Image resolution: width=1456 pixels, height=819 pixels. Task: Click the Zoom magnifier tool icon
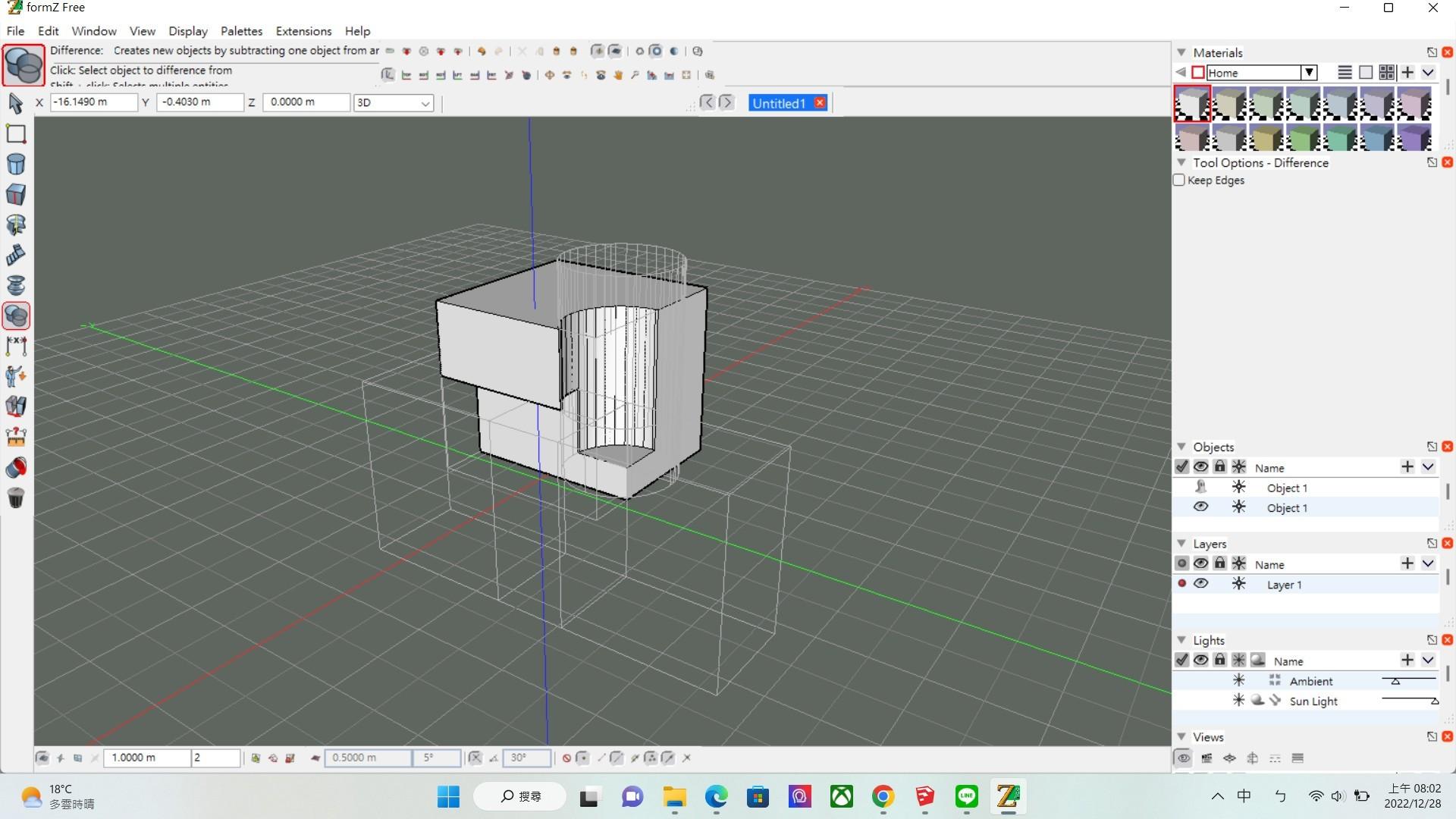pyautogui.click(x=635, y=75)
